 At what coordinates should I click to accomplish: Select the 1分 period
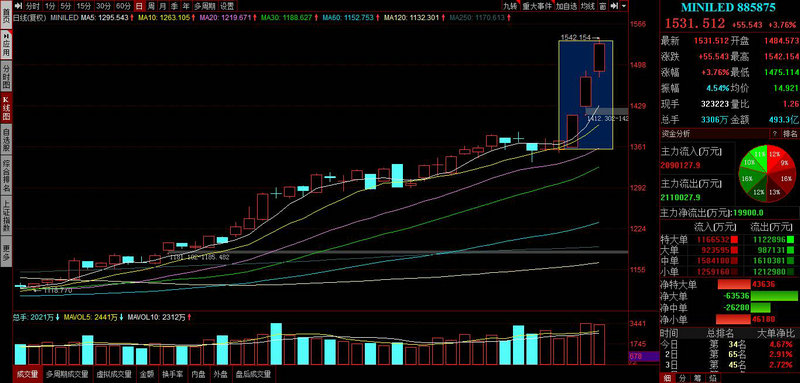(x=49, y=6)
